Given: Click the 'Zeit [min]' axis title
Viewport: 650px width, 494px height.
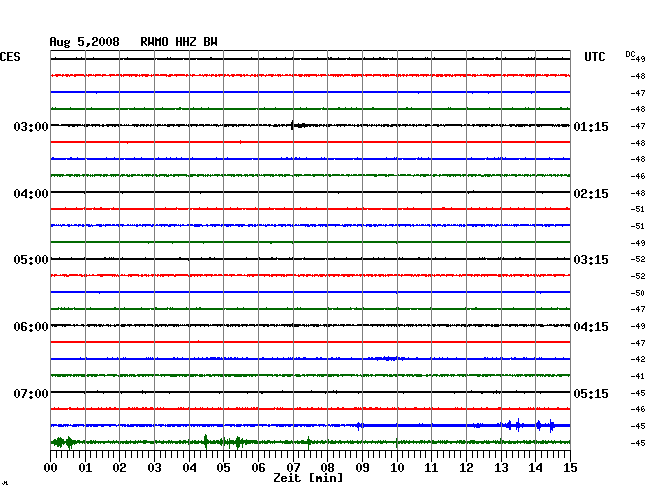Looking at the screenshot, I should tap(308, 478).
